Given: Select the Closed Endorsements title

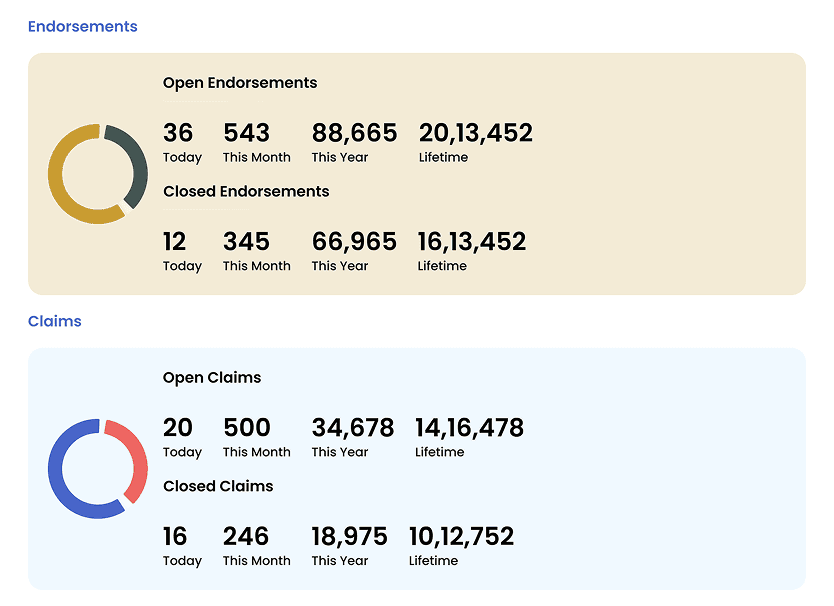Looking at the screenshot, I should click(x=246, y=191).
